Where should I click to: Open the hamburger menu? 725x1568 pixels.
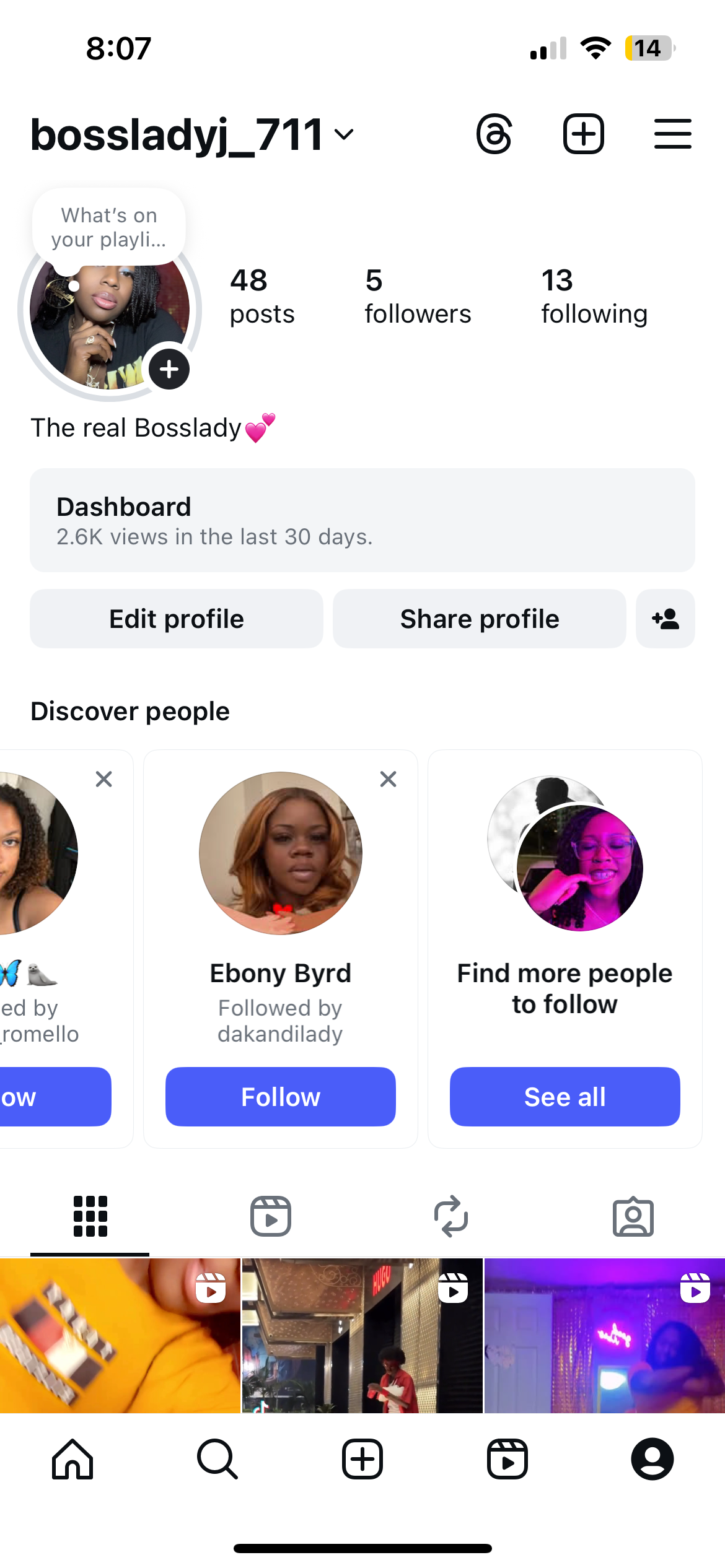[x=672, y=134]
